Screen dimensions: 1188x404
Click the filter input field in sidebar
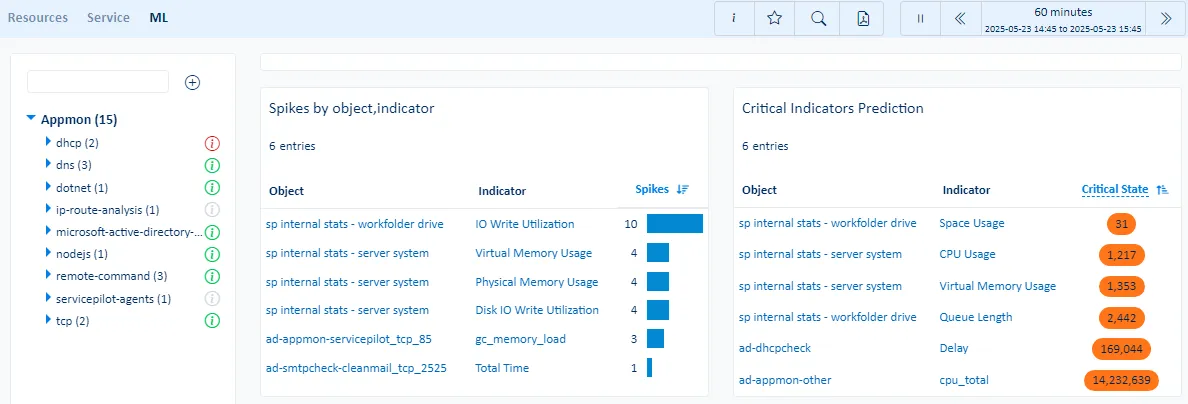pyautogui.click(x=98, y=82)
